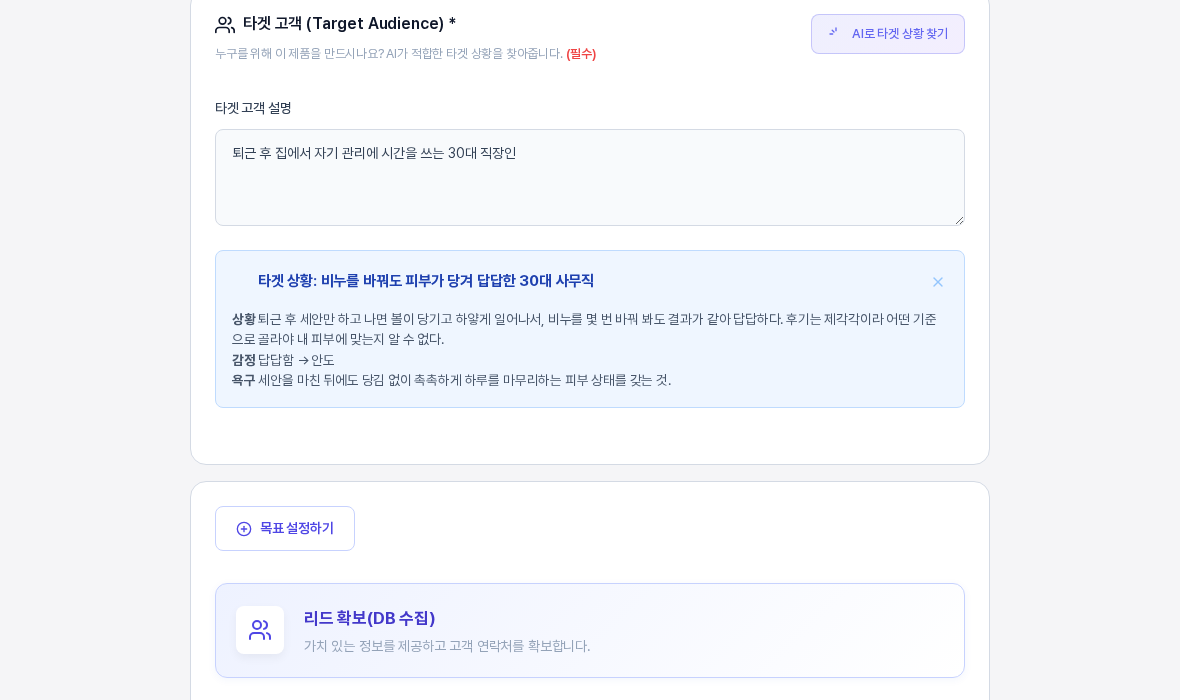1180x700 pixels.
Task: Click the plus circle icon in 목표 설정하기
Action: 244,529
